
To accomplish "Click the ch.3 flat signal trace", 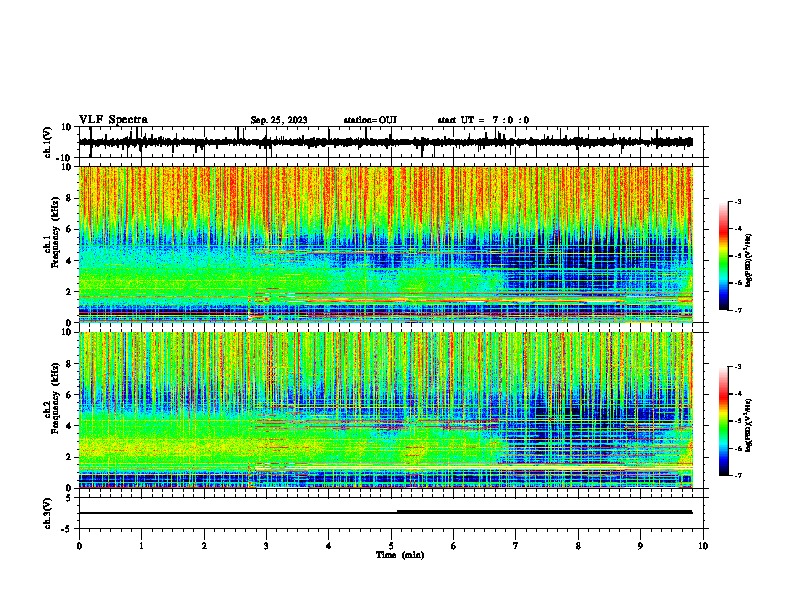I will (385, 512).
